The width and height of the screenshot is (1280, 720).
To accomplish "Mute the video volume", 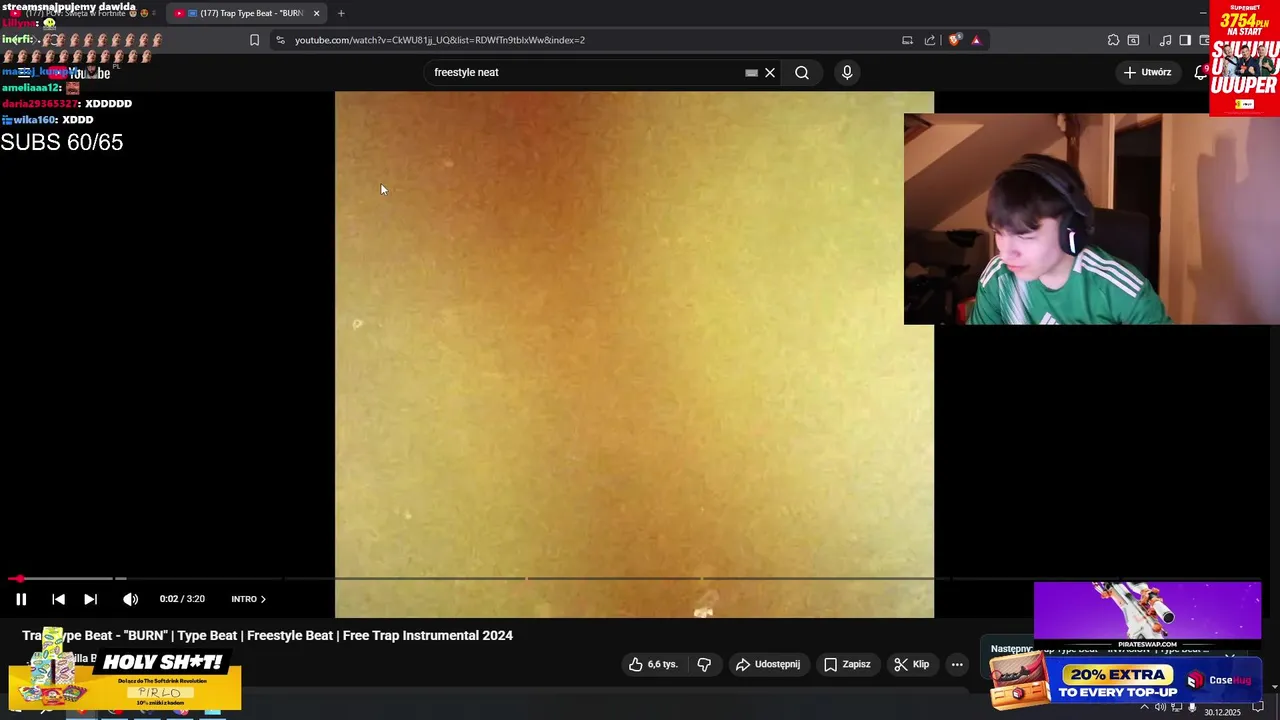I will click(x=130, y=599).
